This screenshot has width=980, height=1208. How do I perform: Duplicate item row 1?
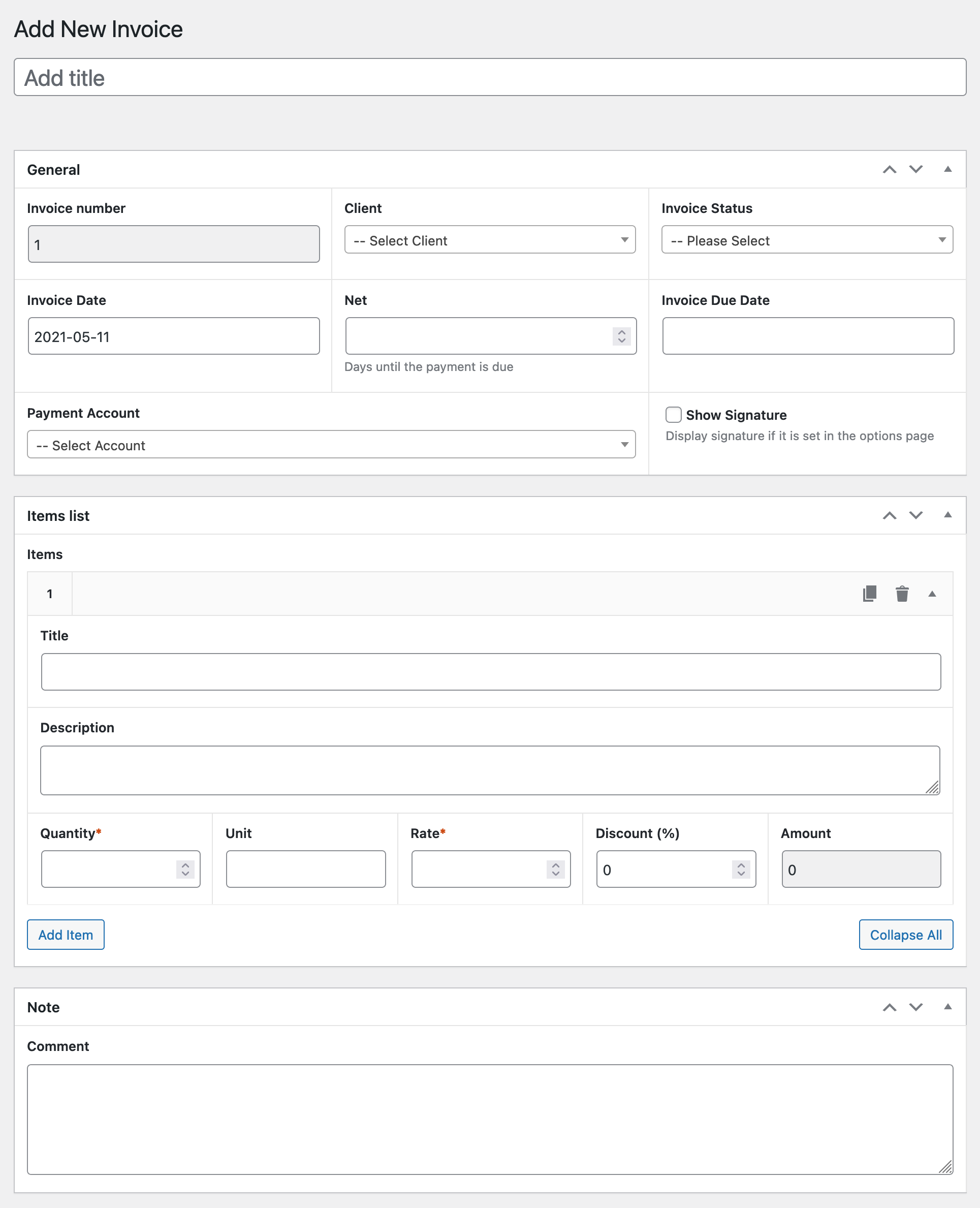[x=869, y=594]
